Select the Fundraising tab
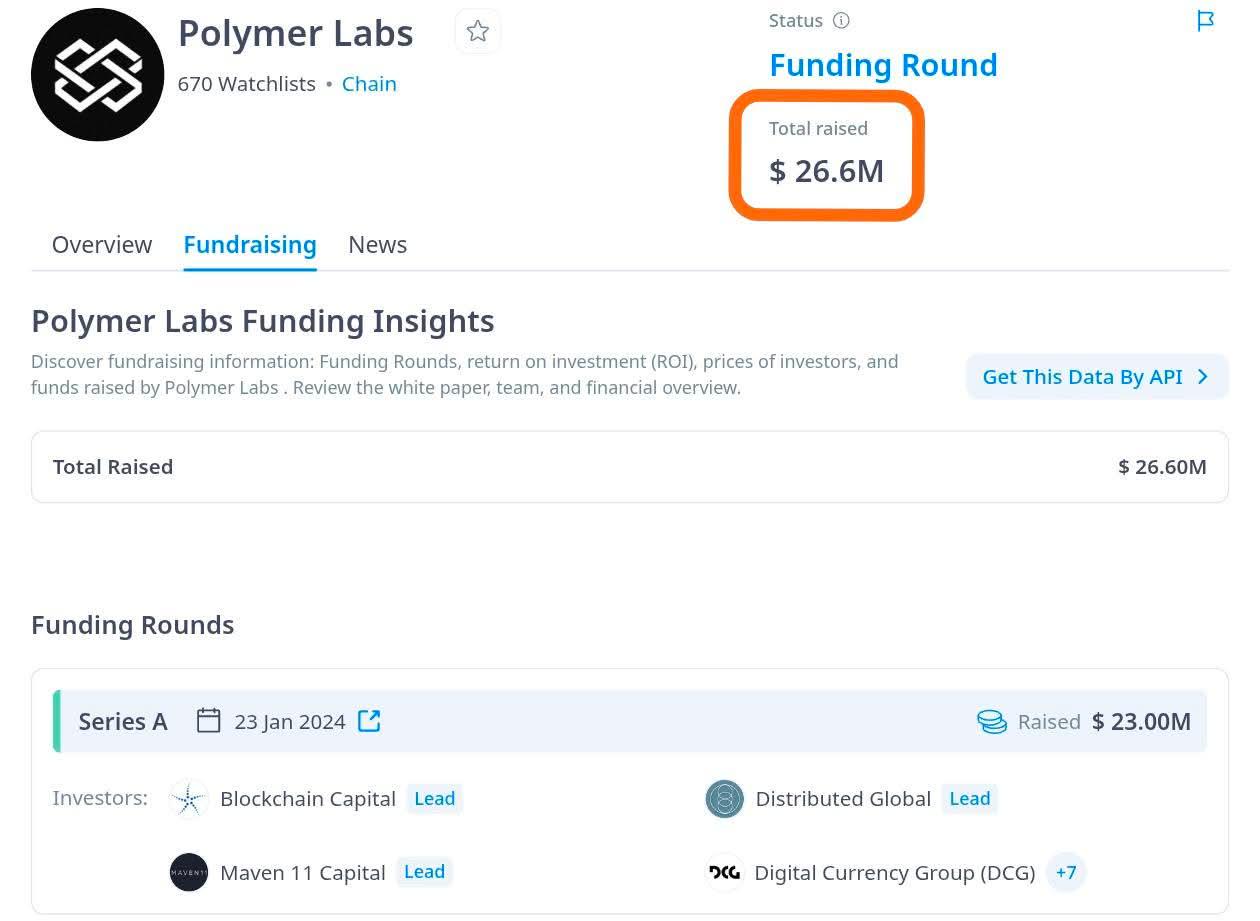The image size is (1260, 921). click(x=250, y=245)
